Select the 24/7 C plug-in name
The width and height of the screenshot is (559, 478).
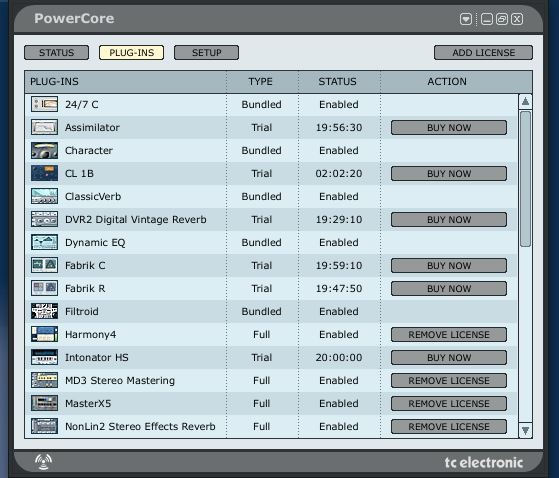click(x=82, y=104)
